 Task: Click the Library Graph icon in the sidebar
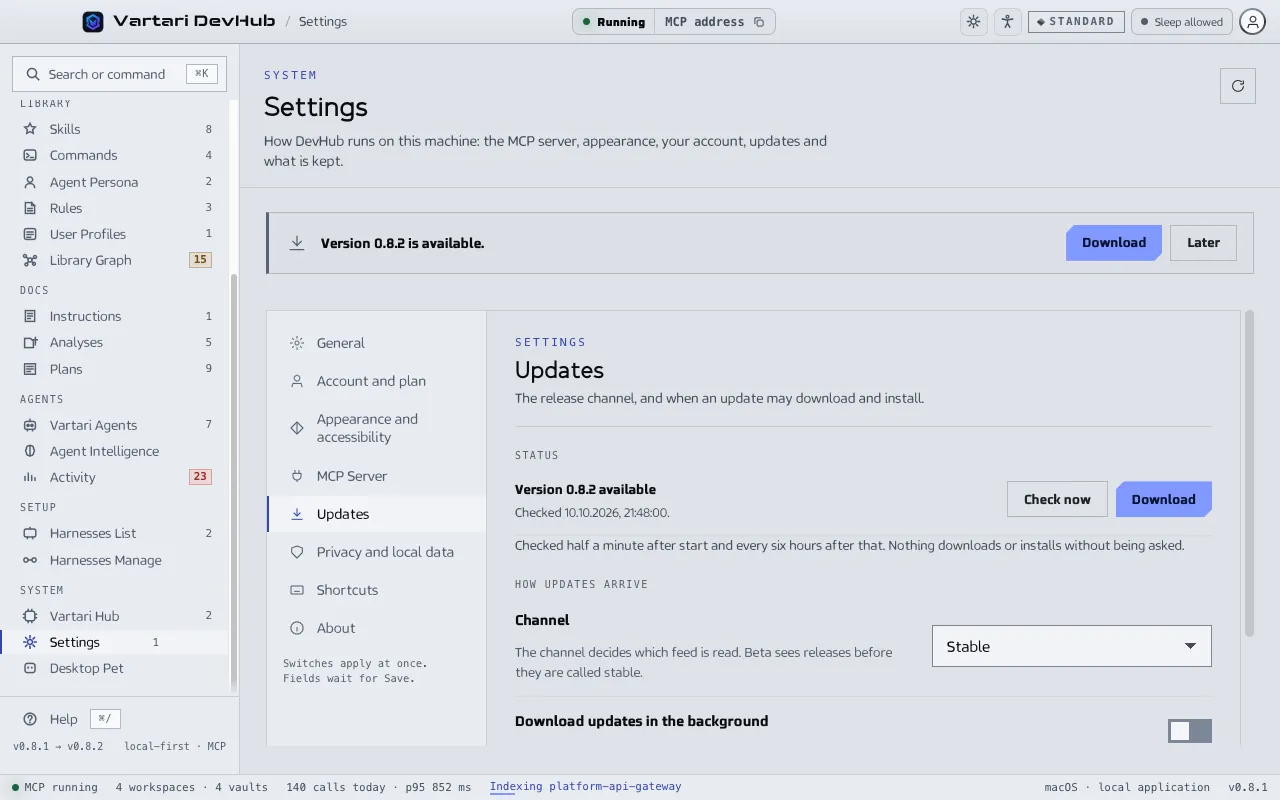[x=30, y=260]
